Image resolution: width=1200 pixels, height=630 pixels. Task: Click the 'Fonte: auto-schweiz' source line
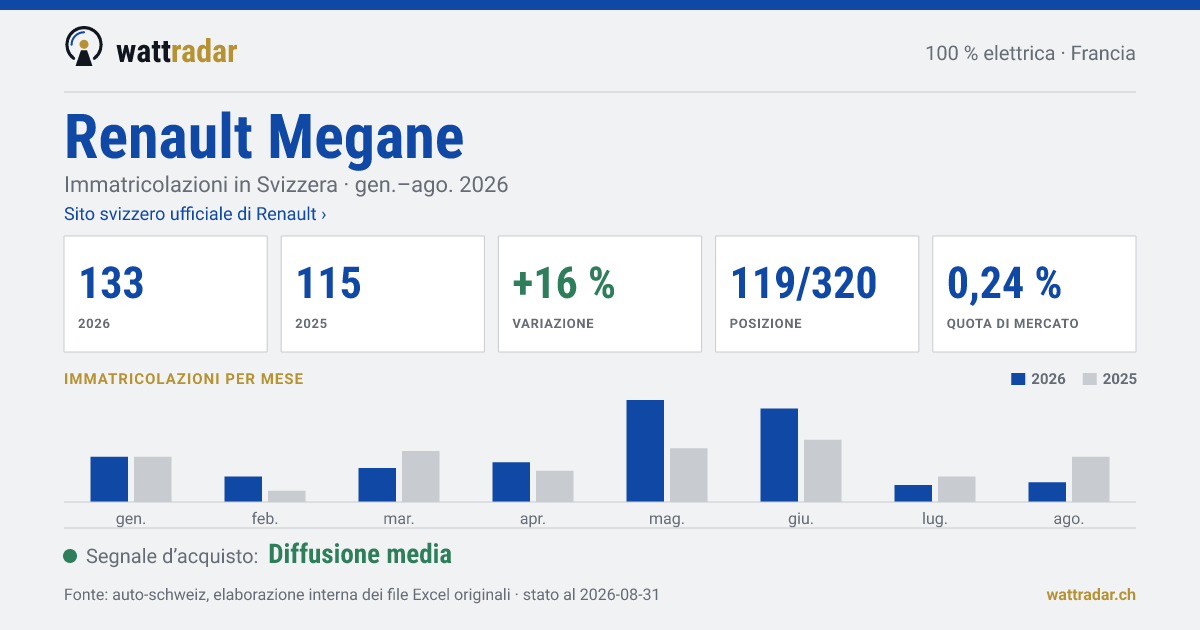[361, 595]
